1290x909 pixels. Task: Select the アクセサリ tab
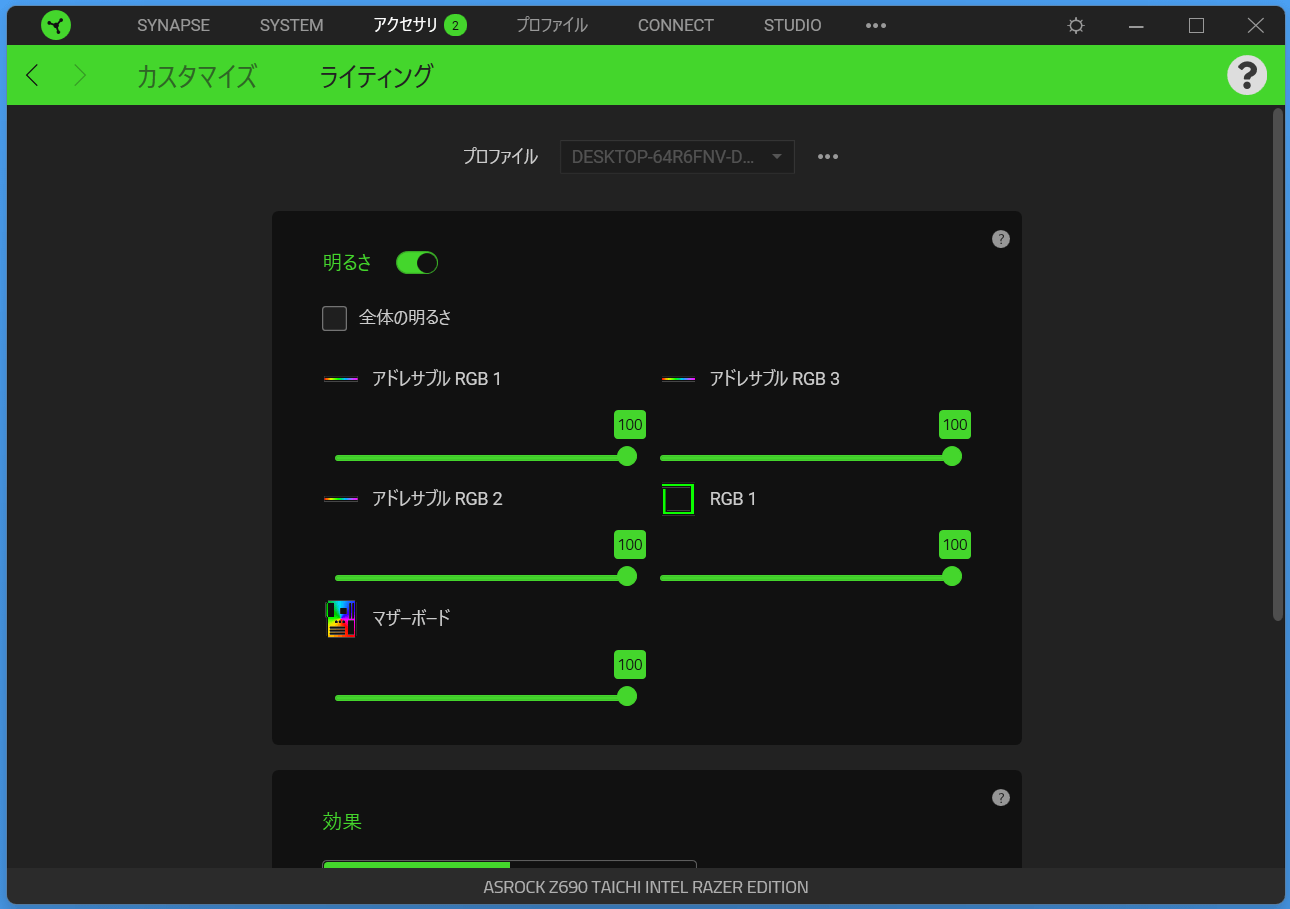[405, 26]
